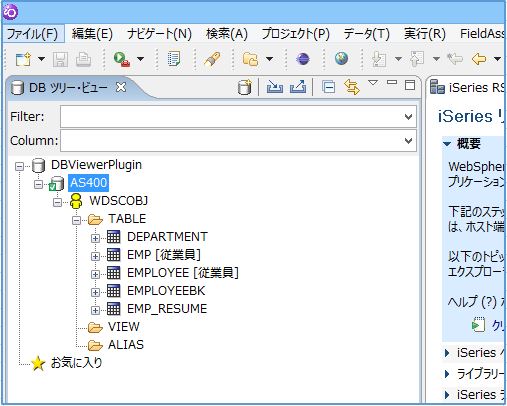Image resolution: width=507 pixels, height=406 pixels.
Task: Toggle Link with Editor arrows icon
Action: click(x=352, y=87)
